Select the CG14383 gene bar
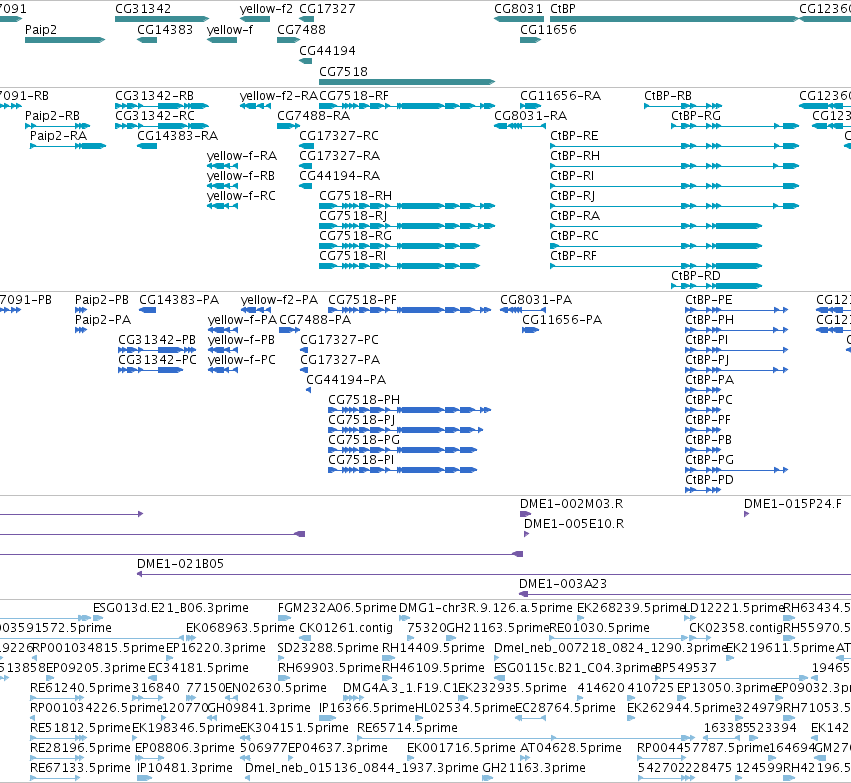Screen dimensions: 851x783 click(x=147, y=40)
